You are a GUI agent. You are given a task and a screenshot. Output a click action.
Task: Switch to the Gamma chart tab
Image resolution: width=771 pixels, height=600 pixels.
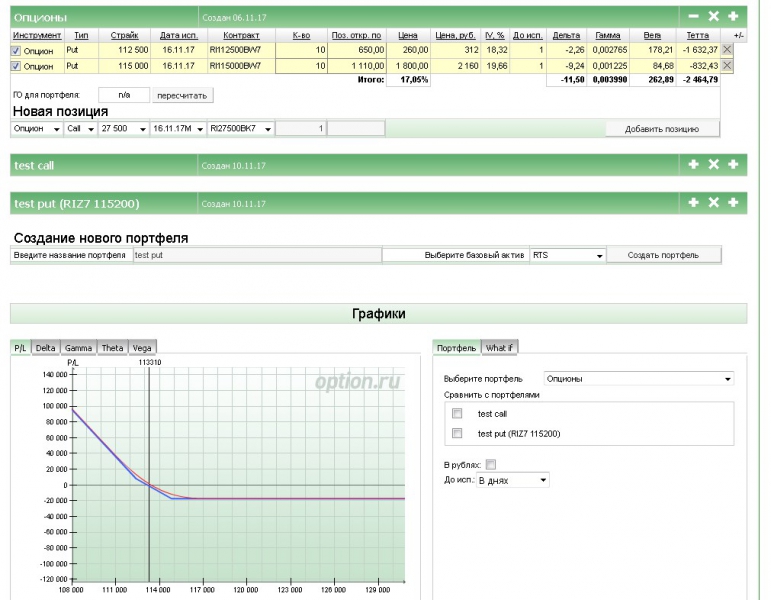click(x=78, y=348)
